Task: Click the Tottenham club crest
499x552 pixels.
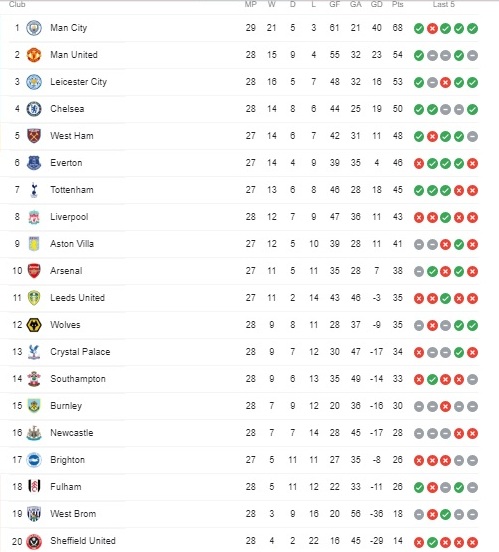Action: (x=34, y=190)
